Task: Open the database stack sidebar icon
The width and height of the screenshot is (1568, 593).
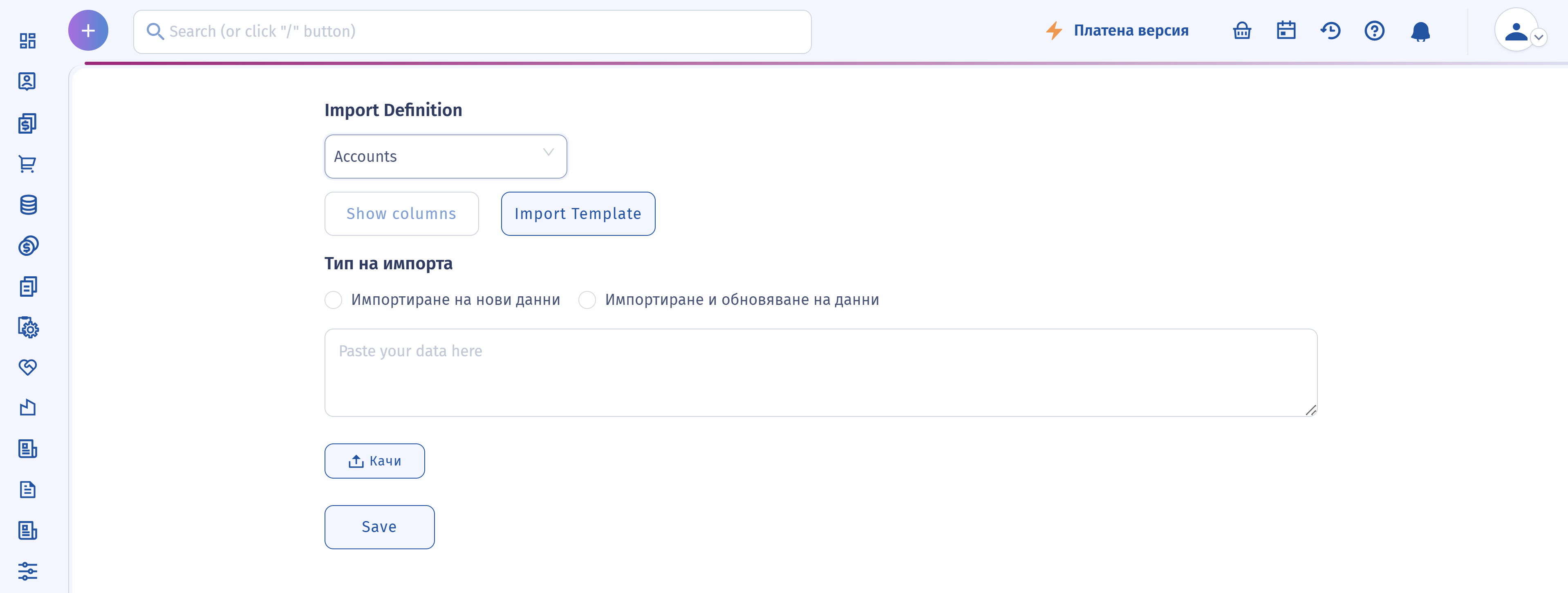Action: [x=28, y=205]
